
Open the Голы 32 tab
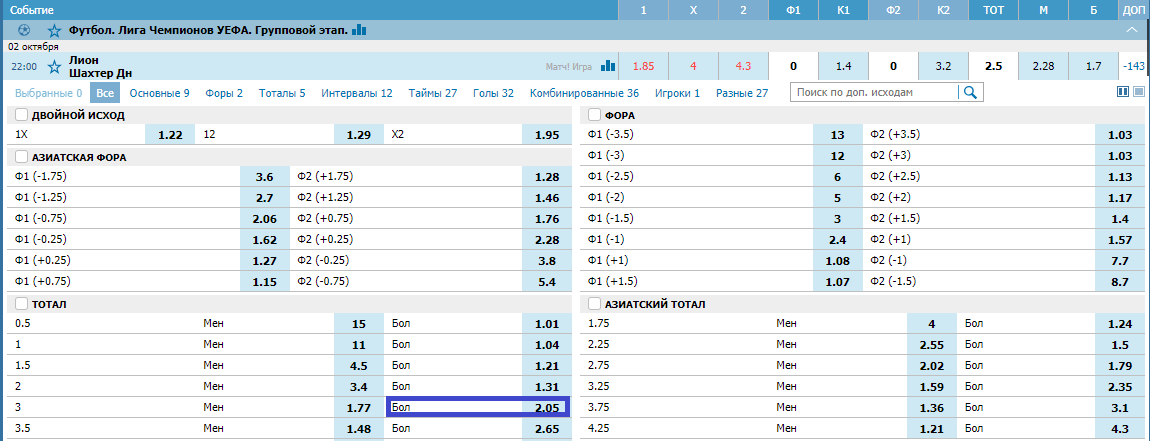click(x=493, y=93)
